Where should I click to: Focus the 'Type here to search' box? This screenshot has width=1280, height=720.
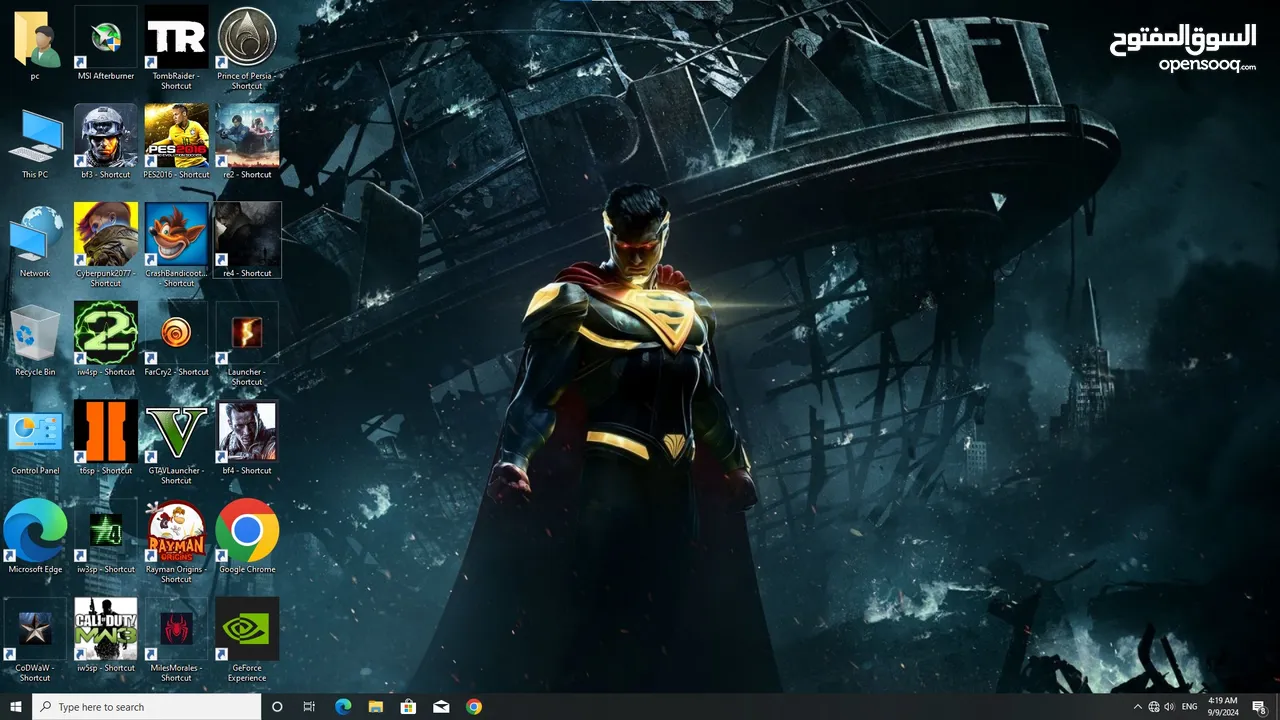(x=147, y=707)
